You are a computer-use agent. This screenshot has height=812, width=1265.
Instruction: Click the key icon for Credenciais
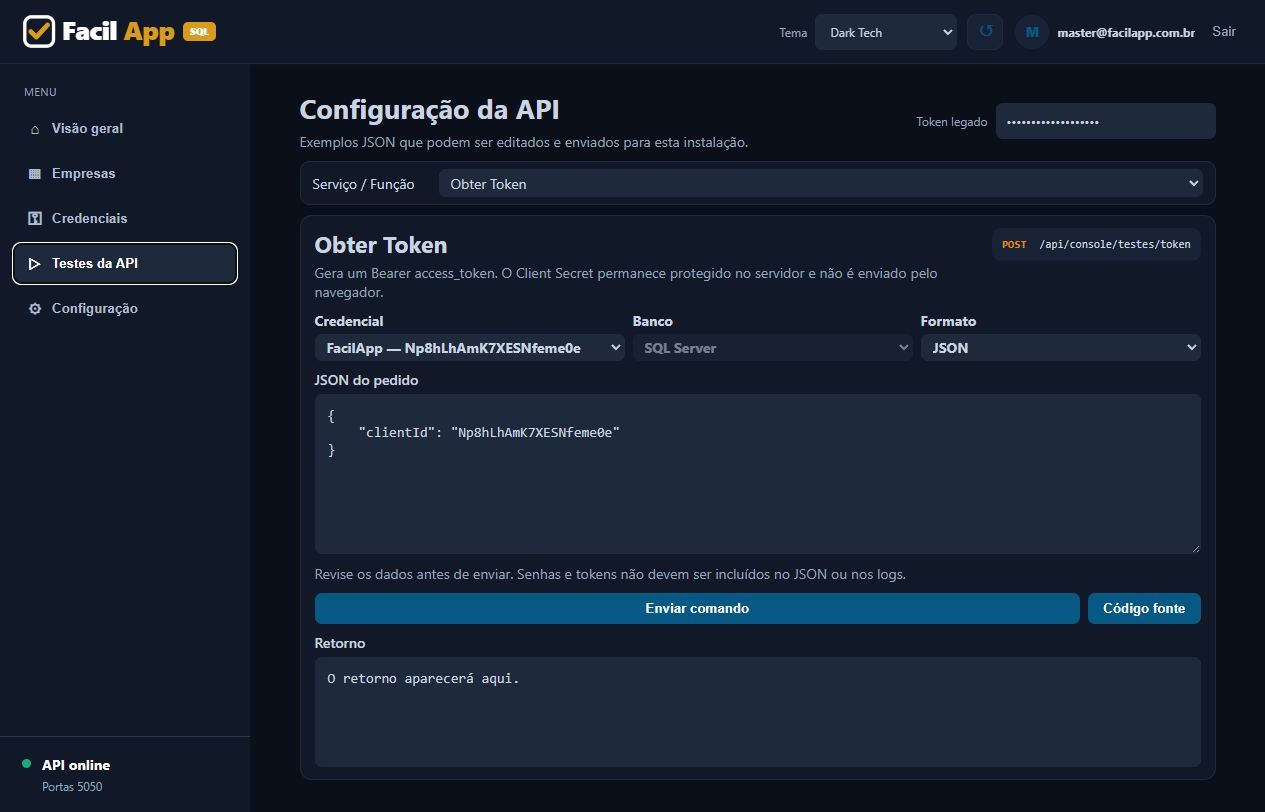pos(35,219)
